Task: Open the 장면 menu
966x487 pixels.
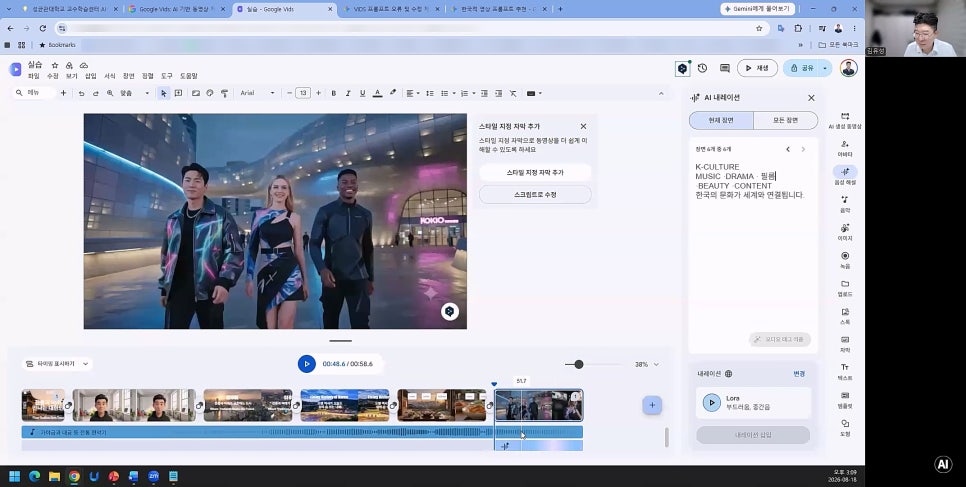Action: [128, 76]
